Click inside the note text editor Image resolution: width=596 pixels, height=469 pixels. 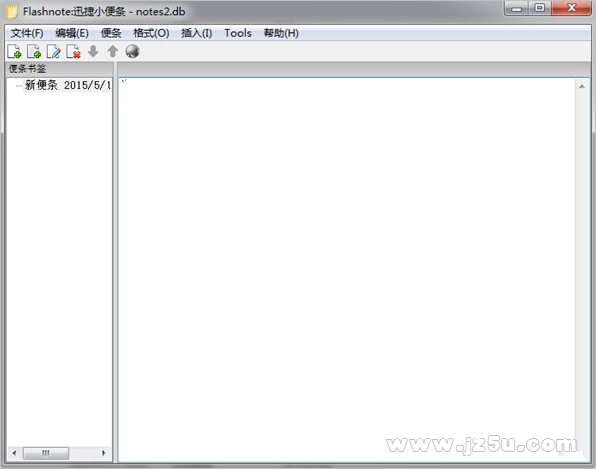tap(347, 270)
